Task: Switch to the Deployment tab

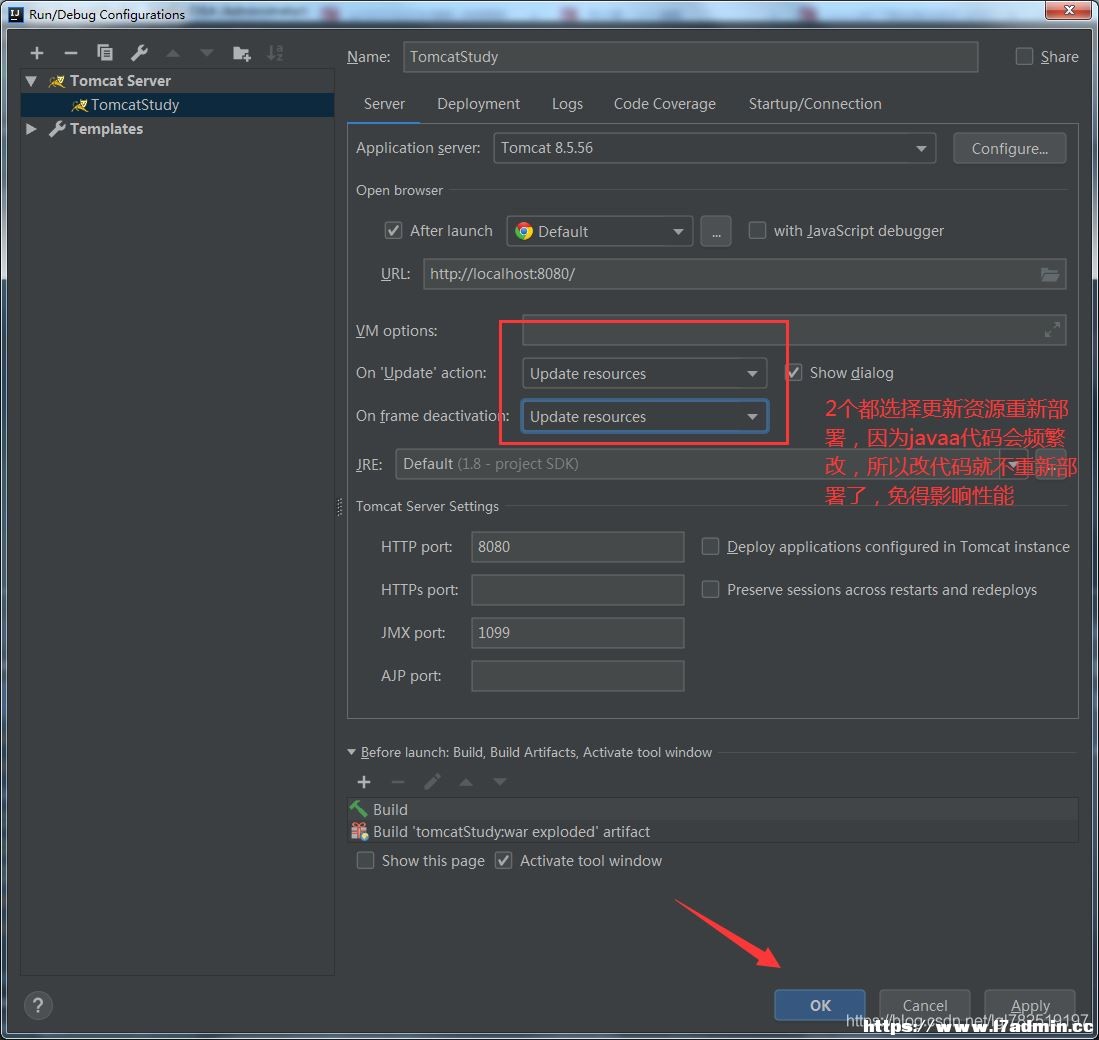Action: tap(479, 104)
